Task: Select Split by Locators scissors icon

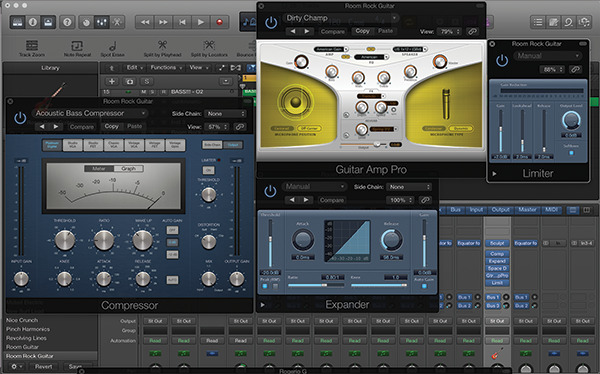Action: point(209,46)
